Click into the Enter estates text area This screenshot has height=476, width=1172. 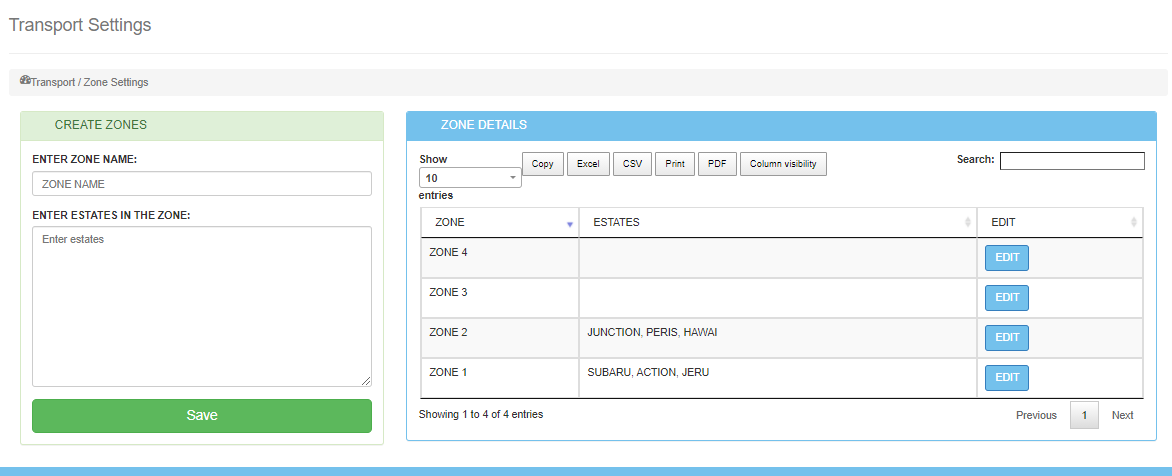202,306
